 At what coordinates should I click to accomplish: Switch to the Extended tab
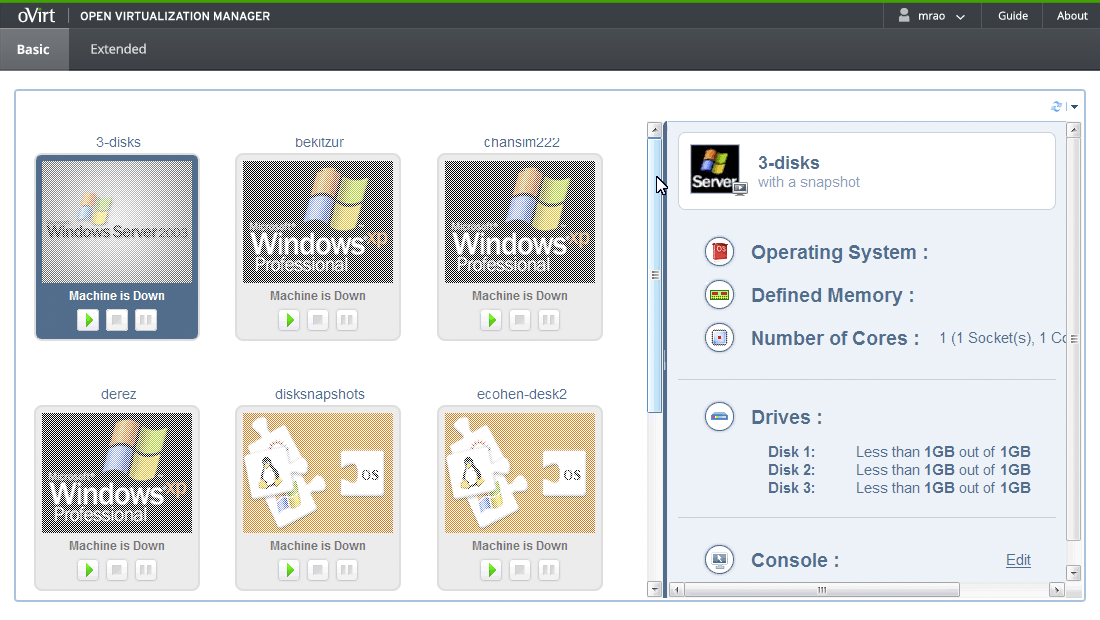pyautogui.click(x=118, y=49)
